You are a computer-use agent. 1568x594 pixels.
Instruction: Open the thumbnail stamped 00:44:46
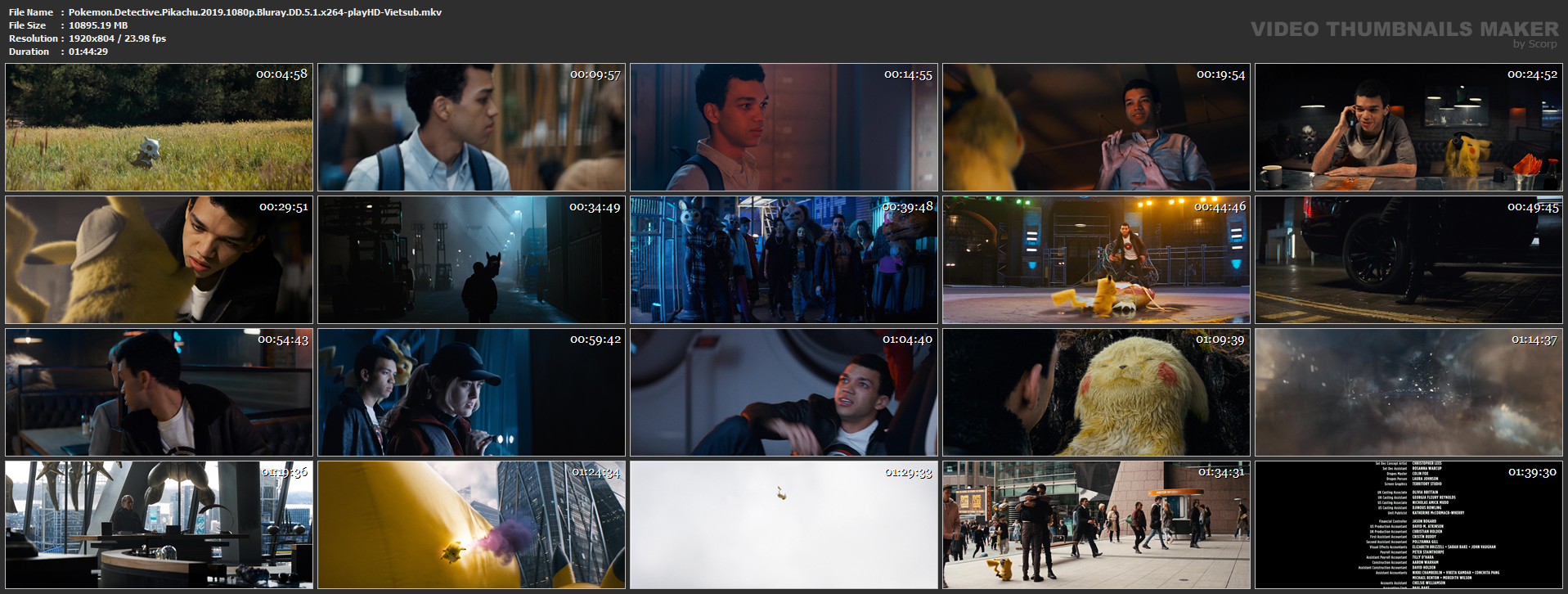click(x=1097, y=260)
